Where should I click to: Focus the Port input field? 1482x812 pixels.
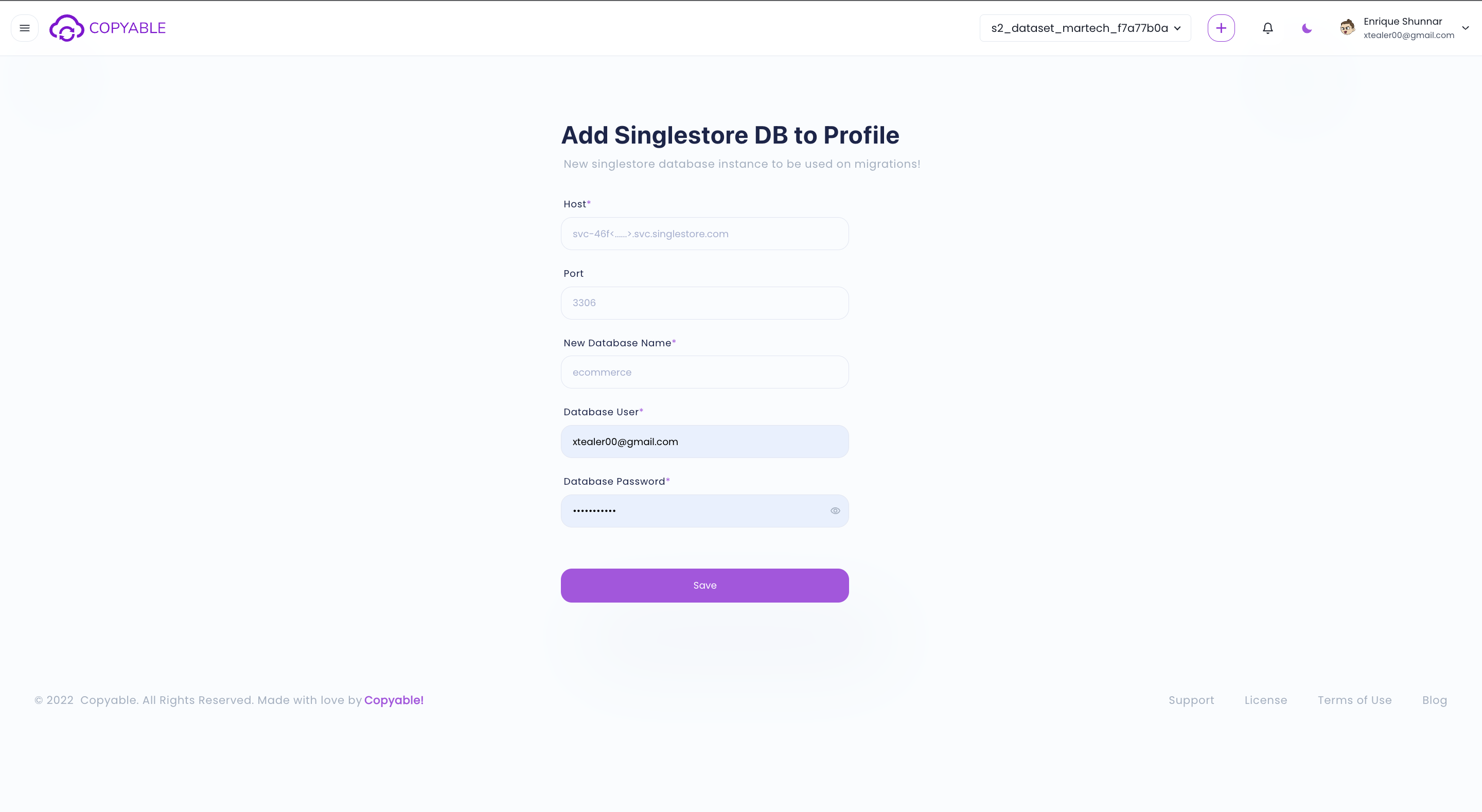[705, 303]
